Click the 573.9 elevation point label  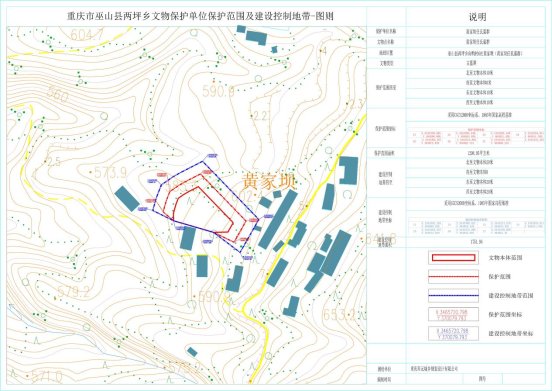pyautogui.click(x=110, y=172)
